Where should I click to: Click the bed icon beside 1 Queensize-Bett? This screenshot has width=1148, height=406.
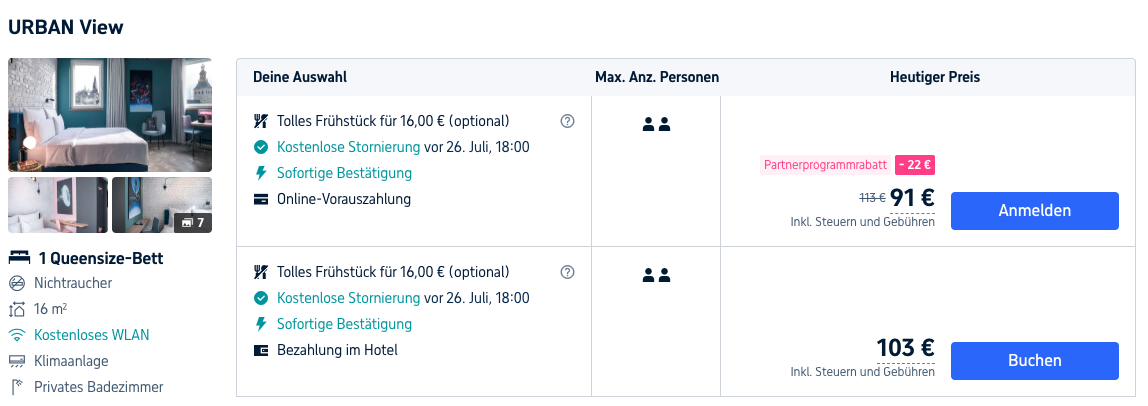click(x=20, y=257)
